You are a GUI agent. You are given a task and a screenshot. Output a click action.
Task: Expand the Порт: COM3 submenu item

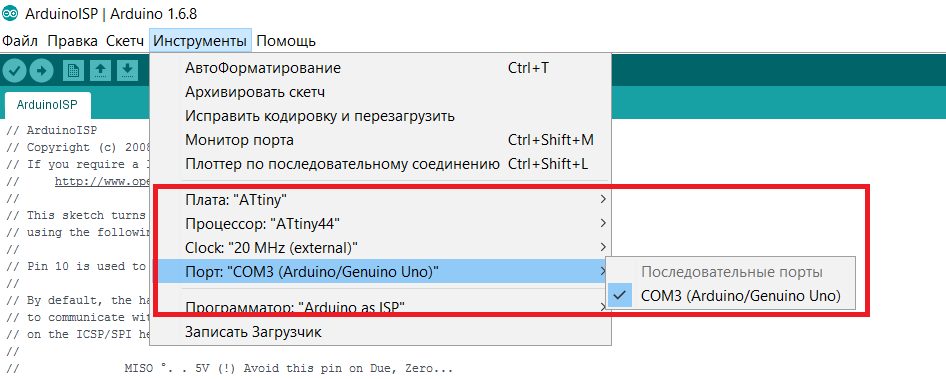point(381,272)
